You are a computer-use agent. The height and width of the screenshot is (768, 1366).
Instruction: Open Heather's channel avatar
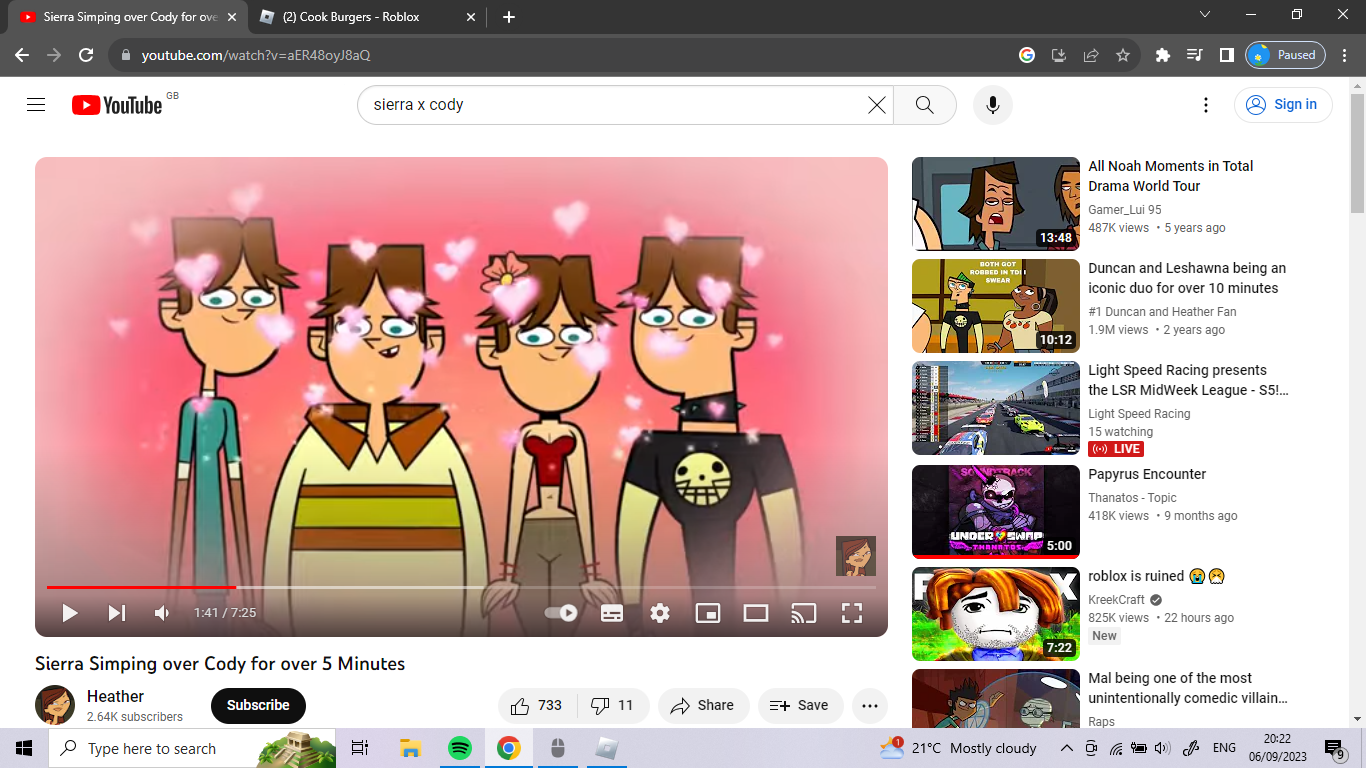tap(55, 705)
